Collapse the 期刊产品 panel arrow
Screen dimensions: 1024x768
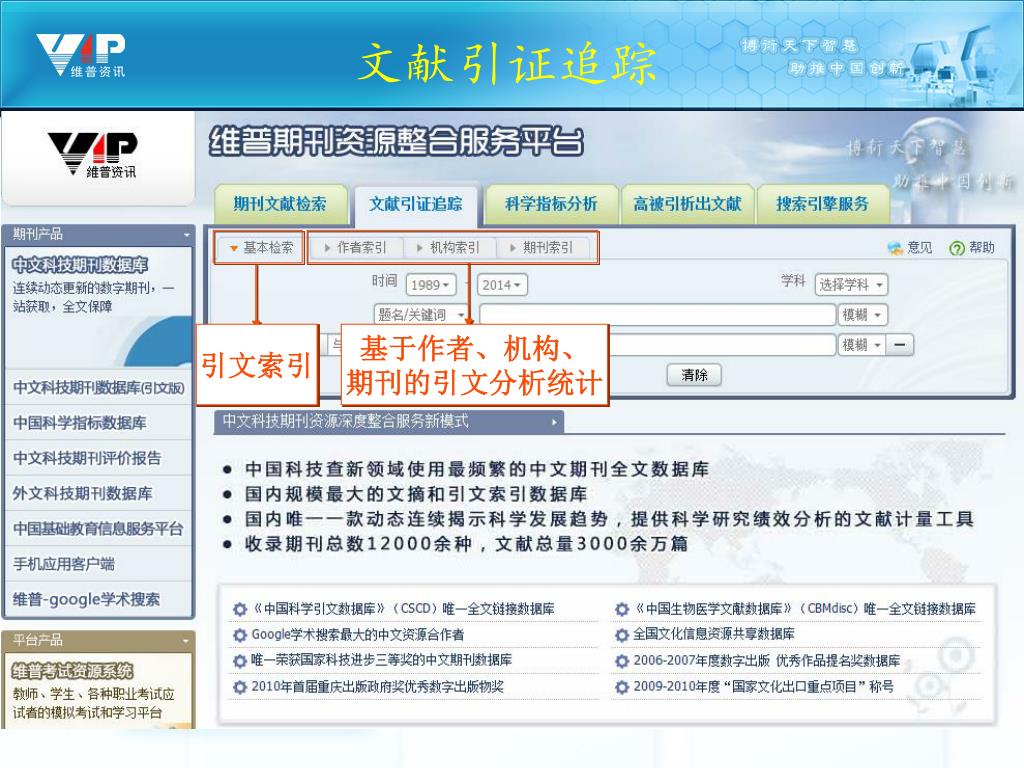186,234
